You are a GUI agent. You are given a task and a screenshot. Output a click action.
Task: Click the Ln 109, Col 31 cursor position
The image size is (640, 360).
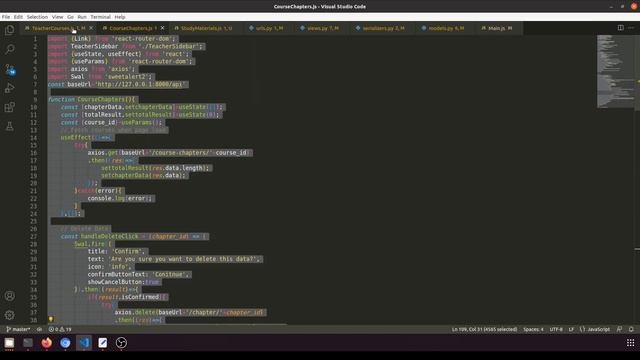point(484,329)
